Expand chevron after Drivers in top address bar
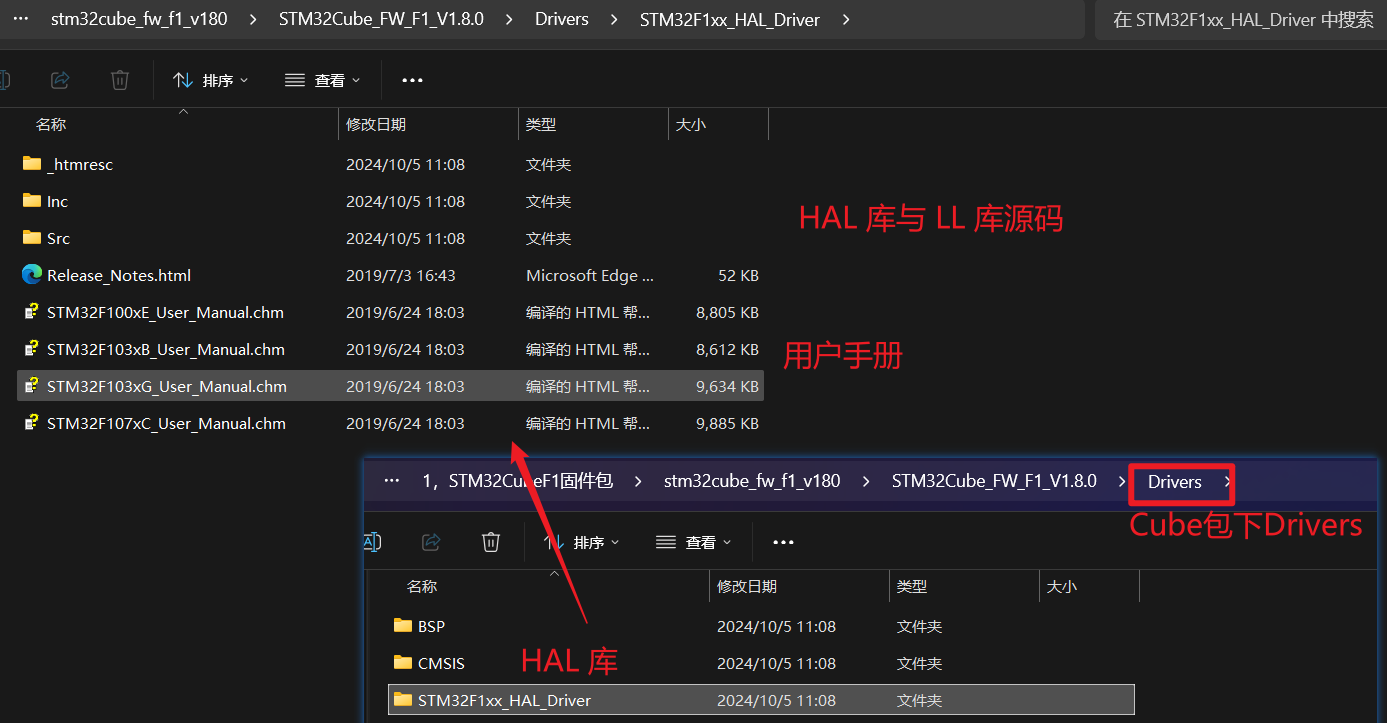Screen dimensions: 1387x723 pyautogui.click(x=615, y=19)
